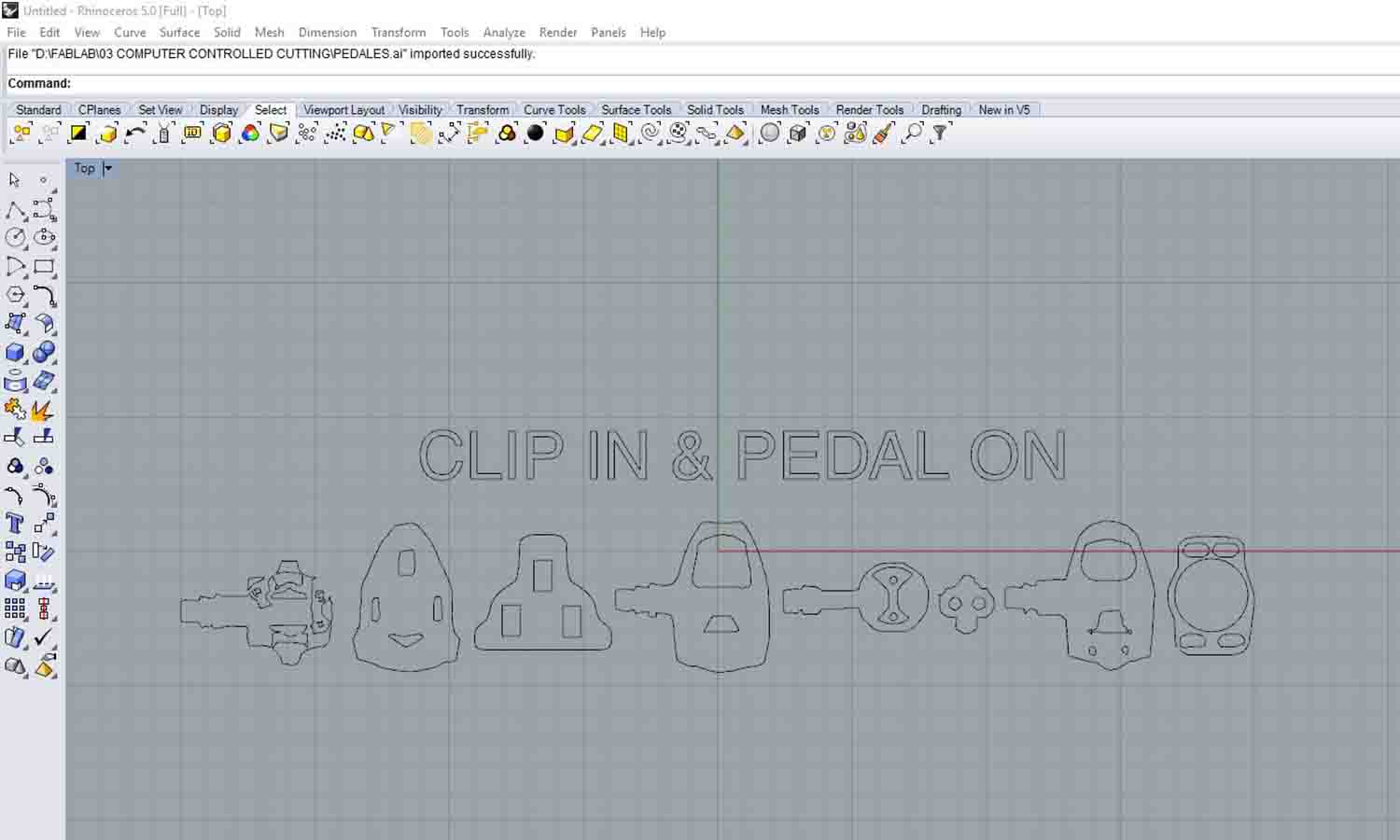Open the Surface menu
The height and width of the screenshot is (840, 1400).
pos(179,32)
